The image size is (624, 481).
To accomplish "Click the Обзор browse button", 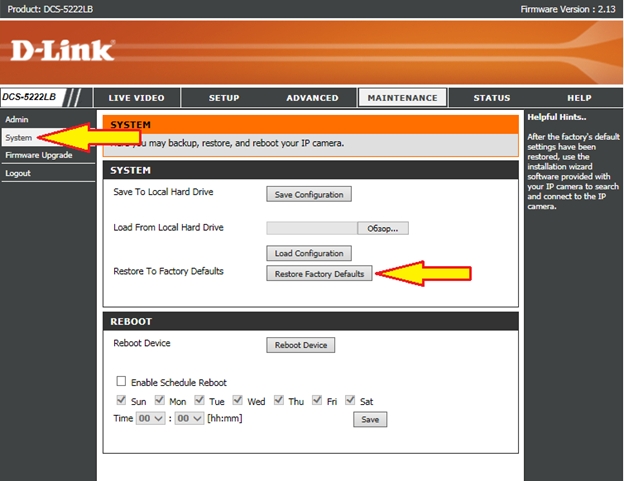I will click(x=383, y=228).
